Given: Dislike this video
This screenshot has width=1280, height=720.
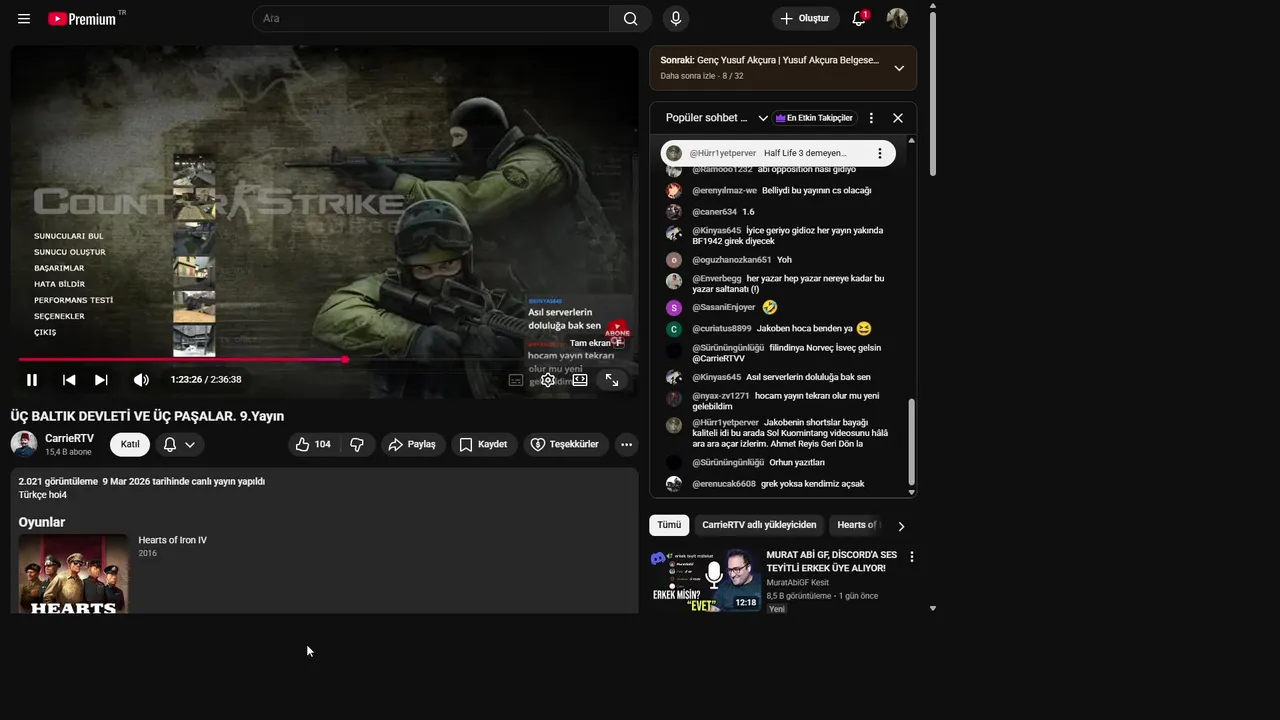Looking at the screenshot, I should click(x=357, y=444).
